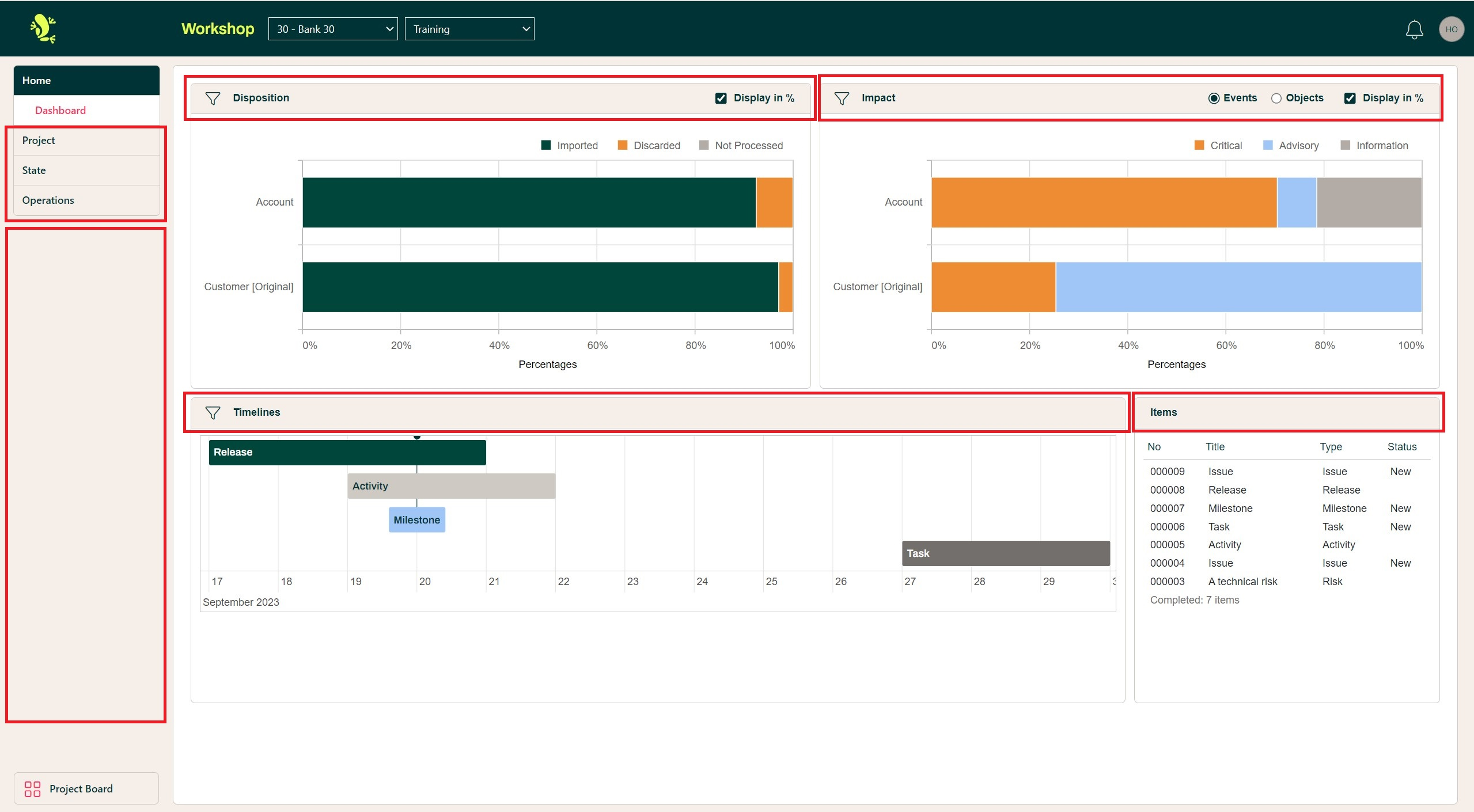Select the Events radio button
The height and width of the screenshot is (812, 1474).
pos(1214,98)
